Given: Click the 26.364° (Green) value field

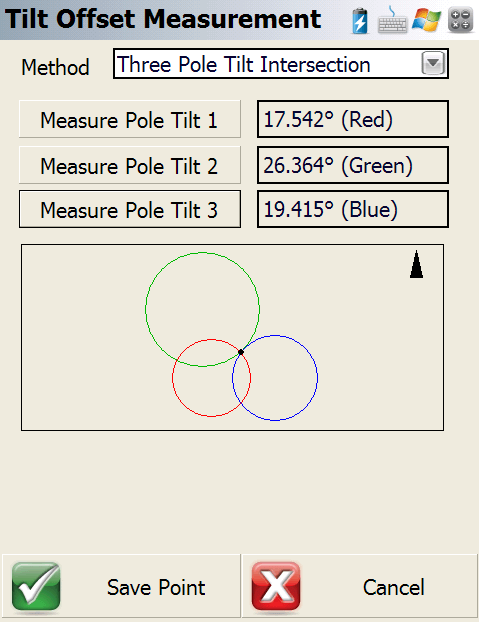Looking at the screenshot, I should pyautogui.click(x=353, y=165).
